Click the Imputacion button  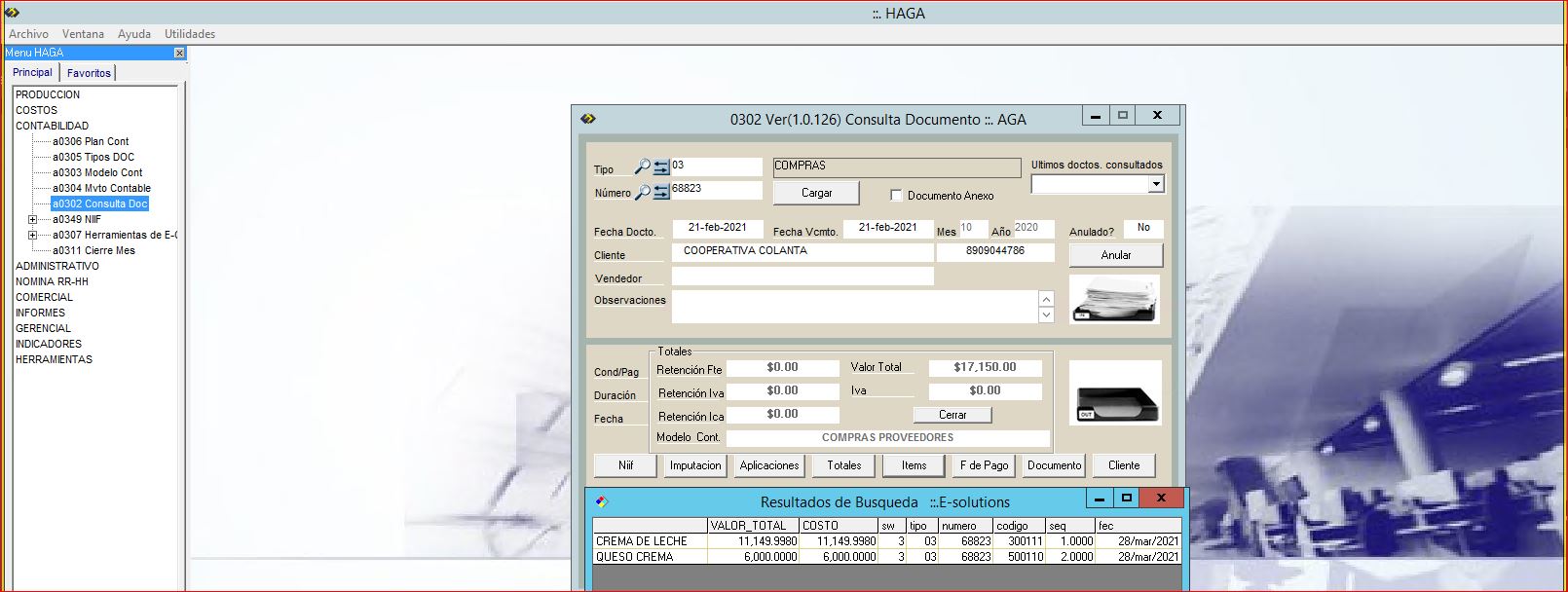coord(695,465)
